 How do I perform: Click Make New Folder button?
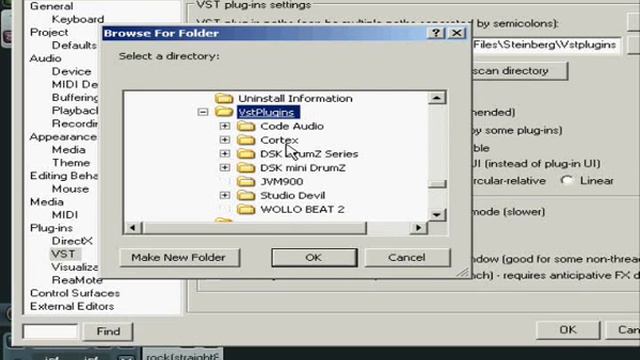179,258
